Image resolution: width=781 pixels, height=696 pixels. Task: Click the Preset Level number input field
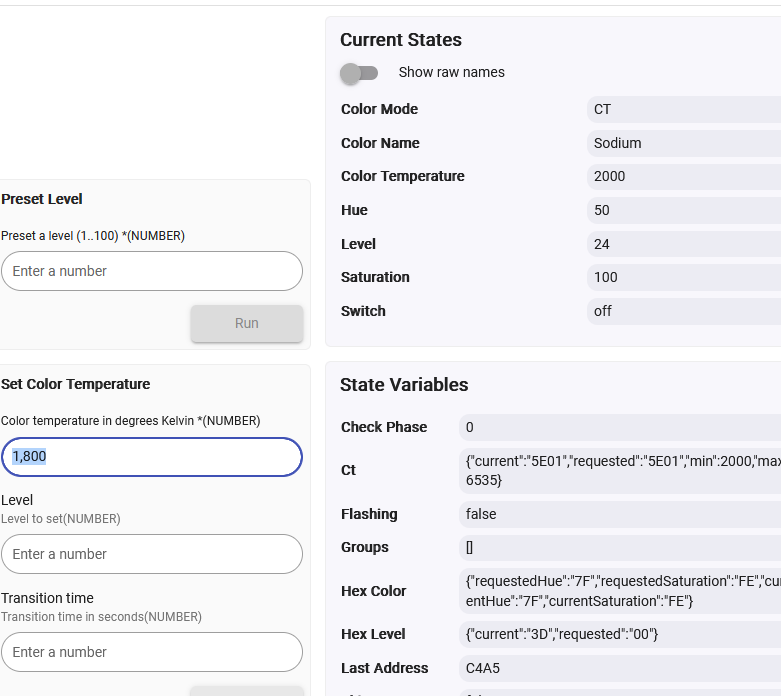coord(152,271)
